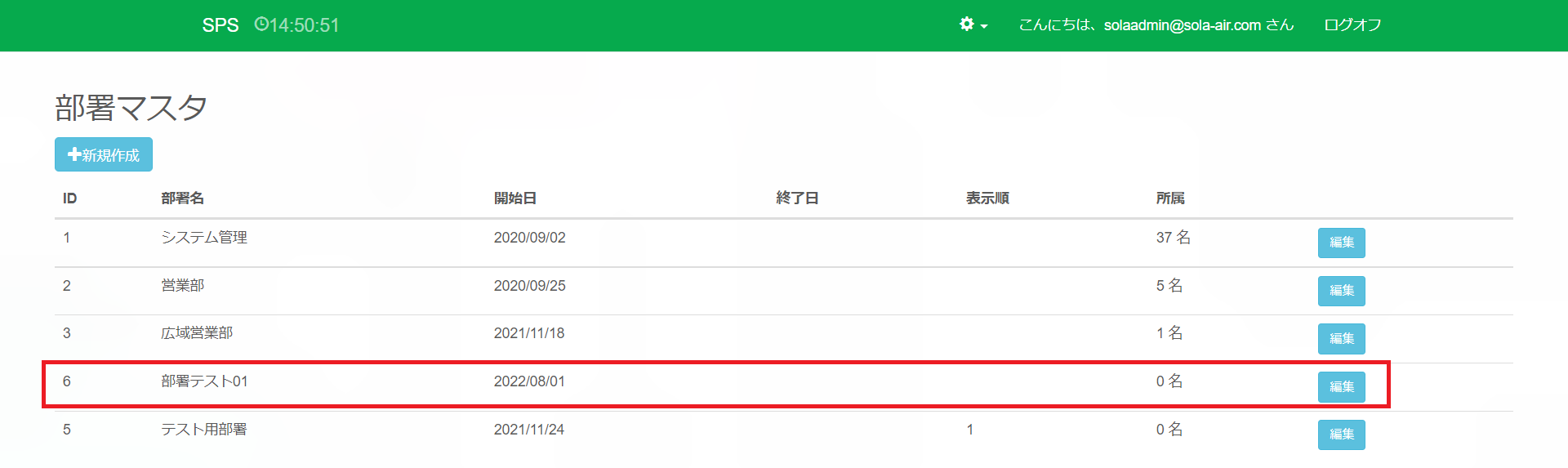Viewport: 1568px width, 468px height.
Task: Click the plus icon on 新規作成
Action: coord(74,154)
